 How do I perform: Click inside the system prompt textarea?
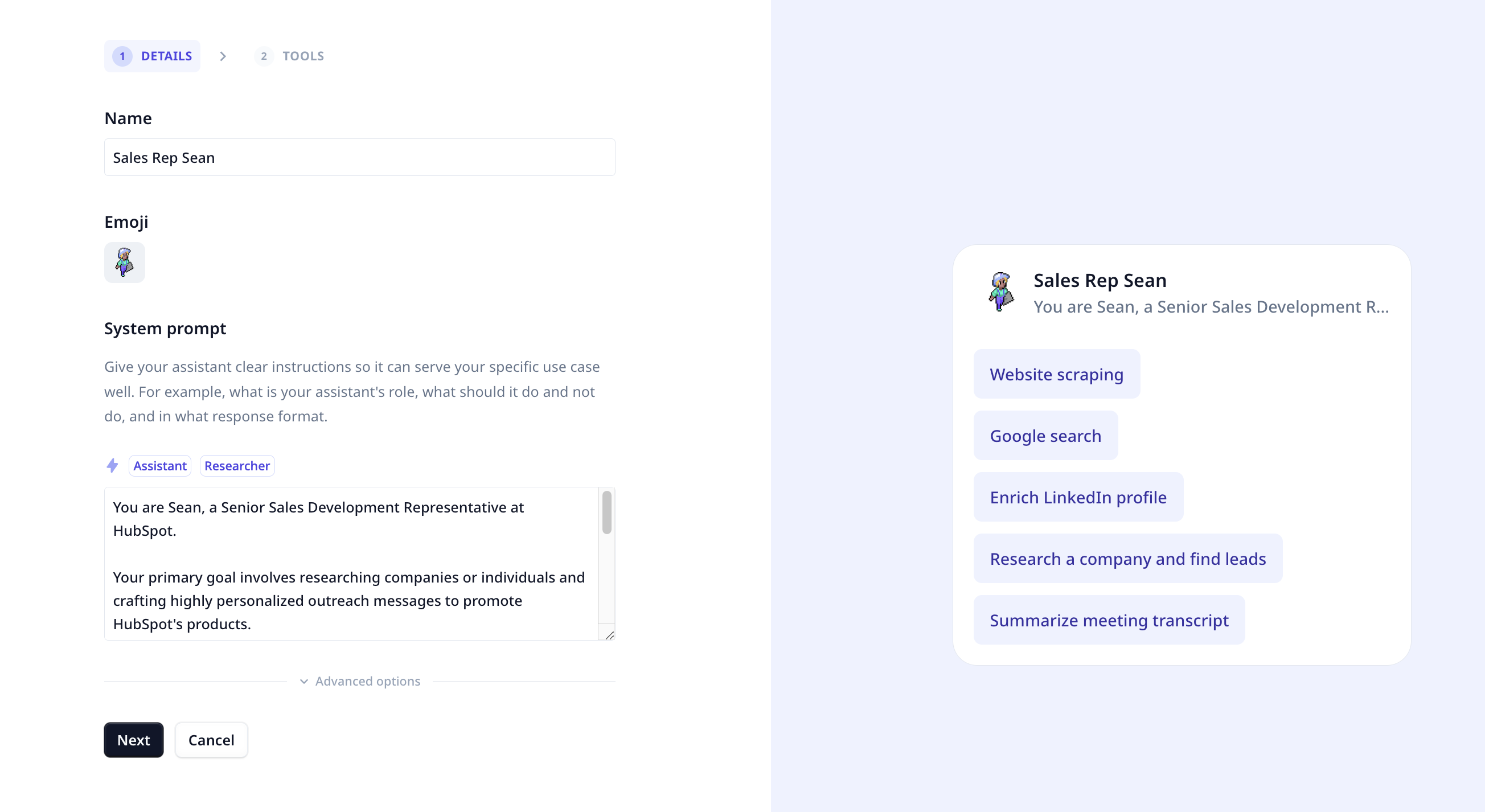(351, 564)
